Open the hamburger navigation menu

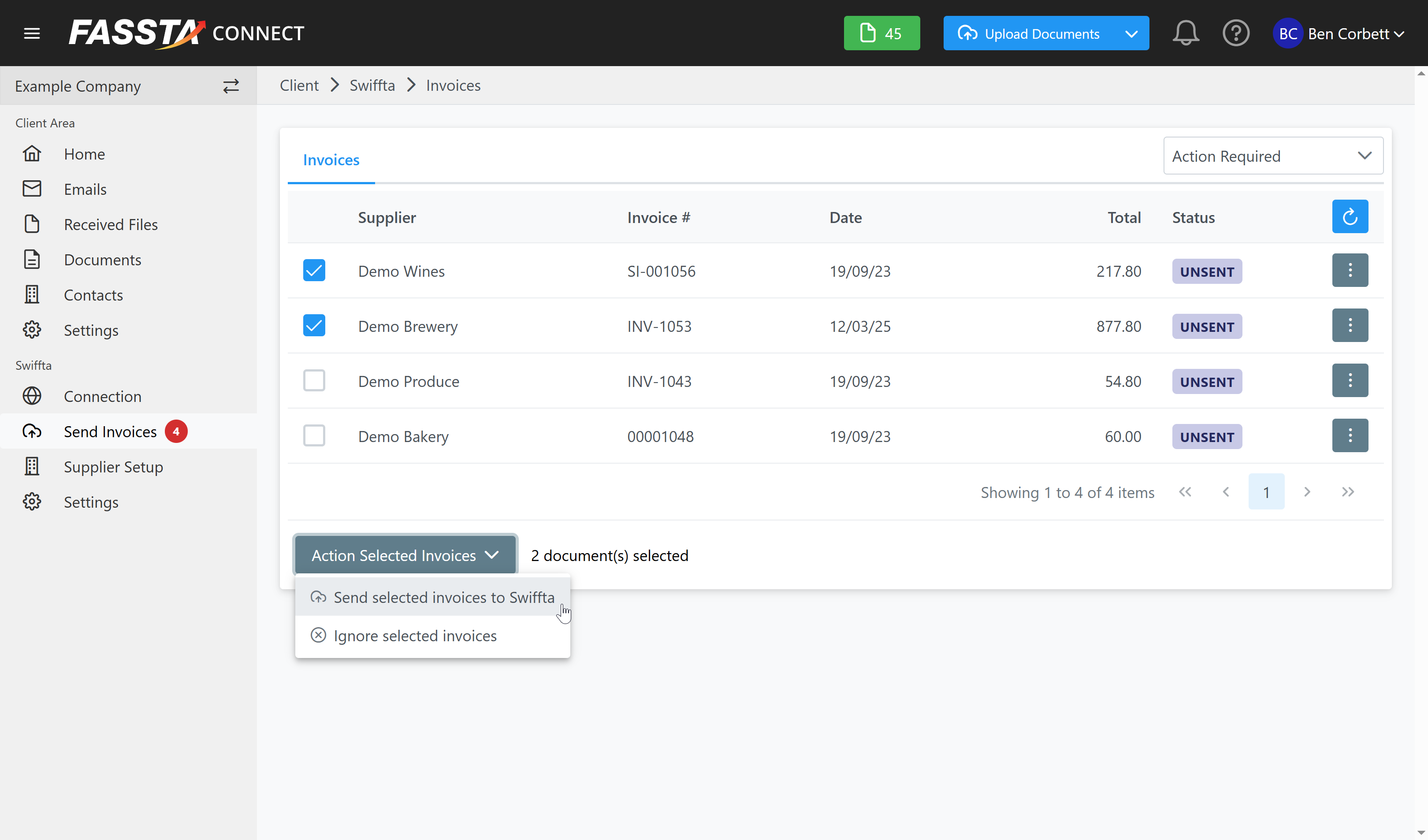click(x=32, y=33)
